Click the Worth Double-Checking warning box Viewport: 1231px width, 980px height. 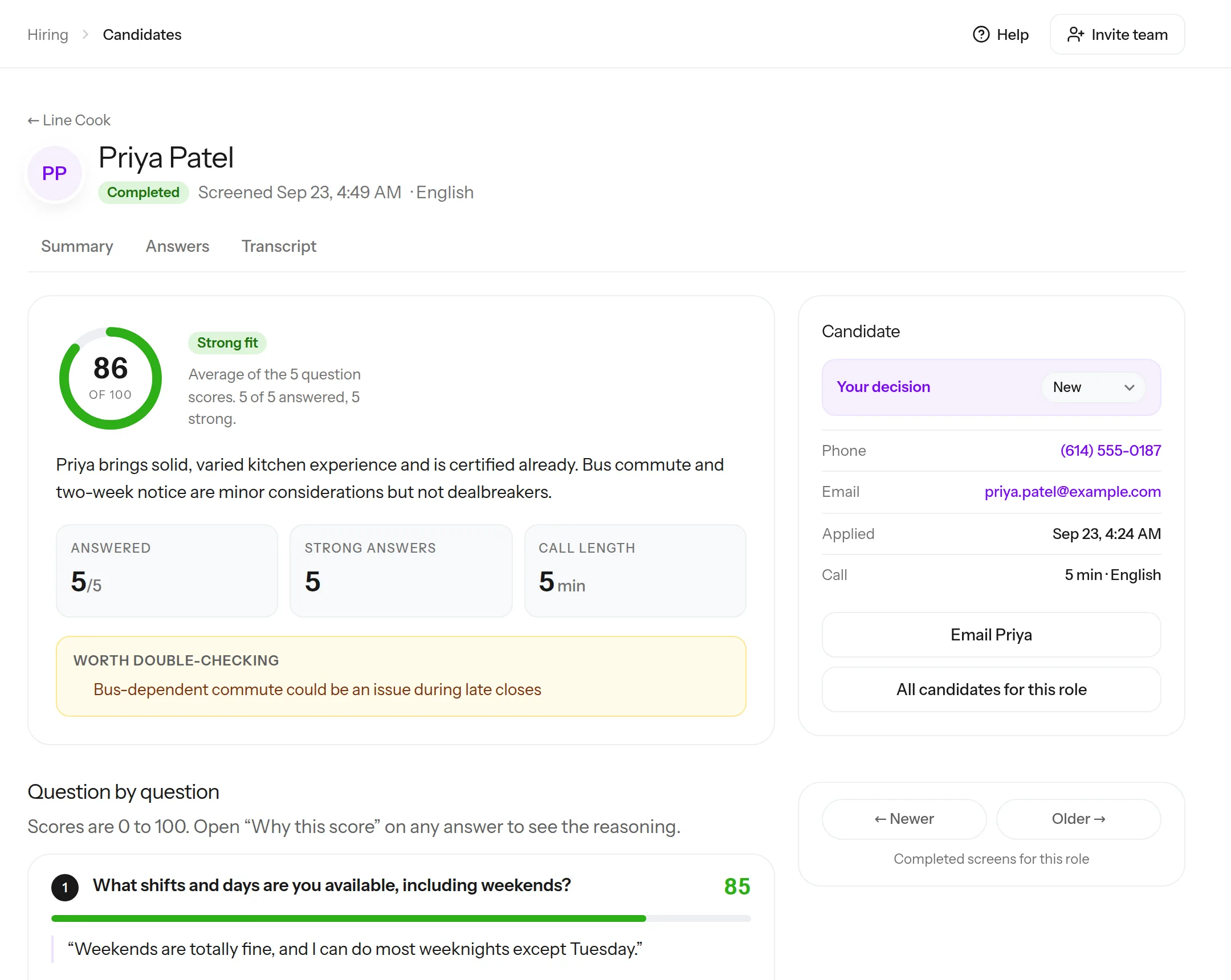coord(401,676)
